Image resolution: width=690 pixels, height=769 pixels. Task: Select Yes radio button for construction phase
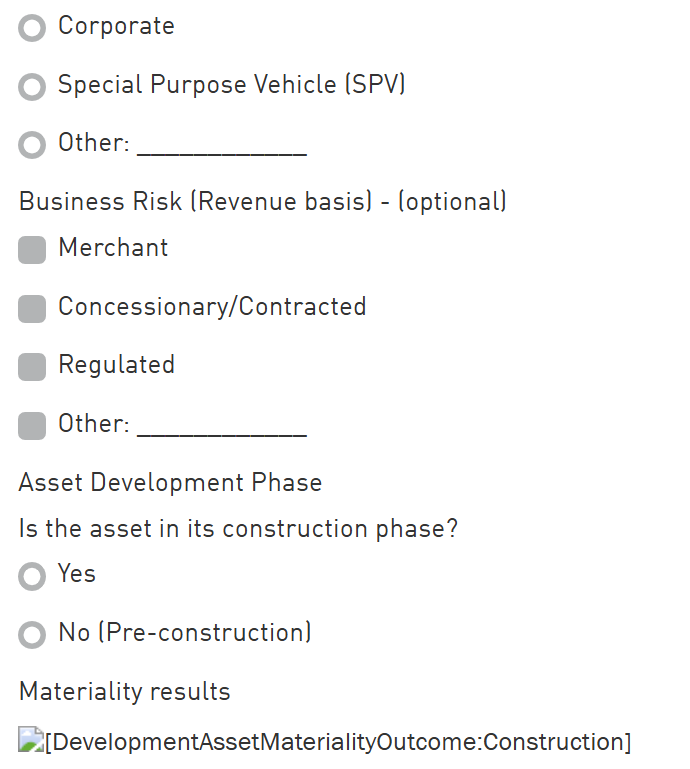[32, 576]
